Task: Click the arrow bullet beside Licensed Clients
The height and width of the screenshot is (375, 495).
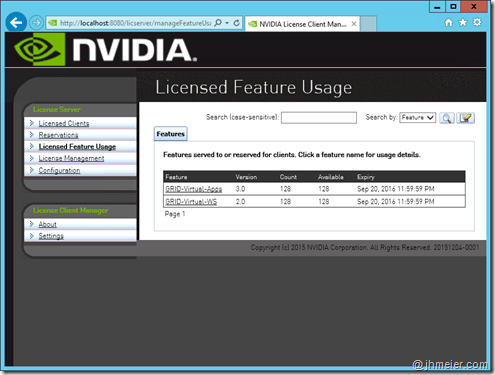Action: tap(32, 123)
